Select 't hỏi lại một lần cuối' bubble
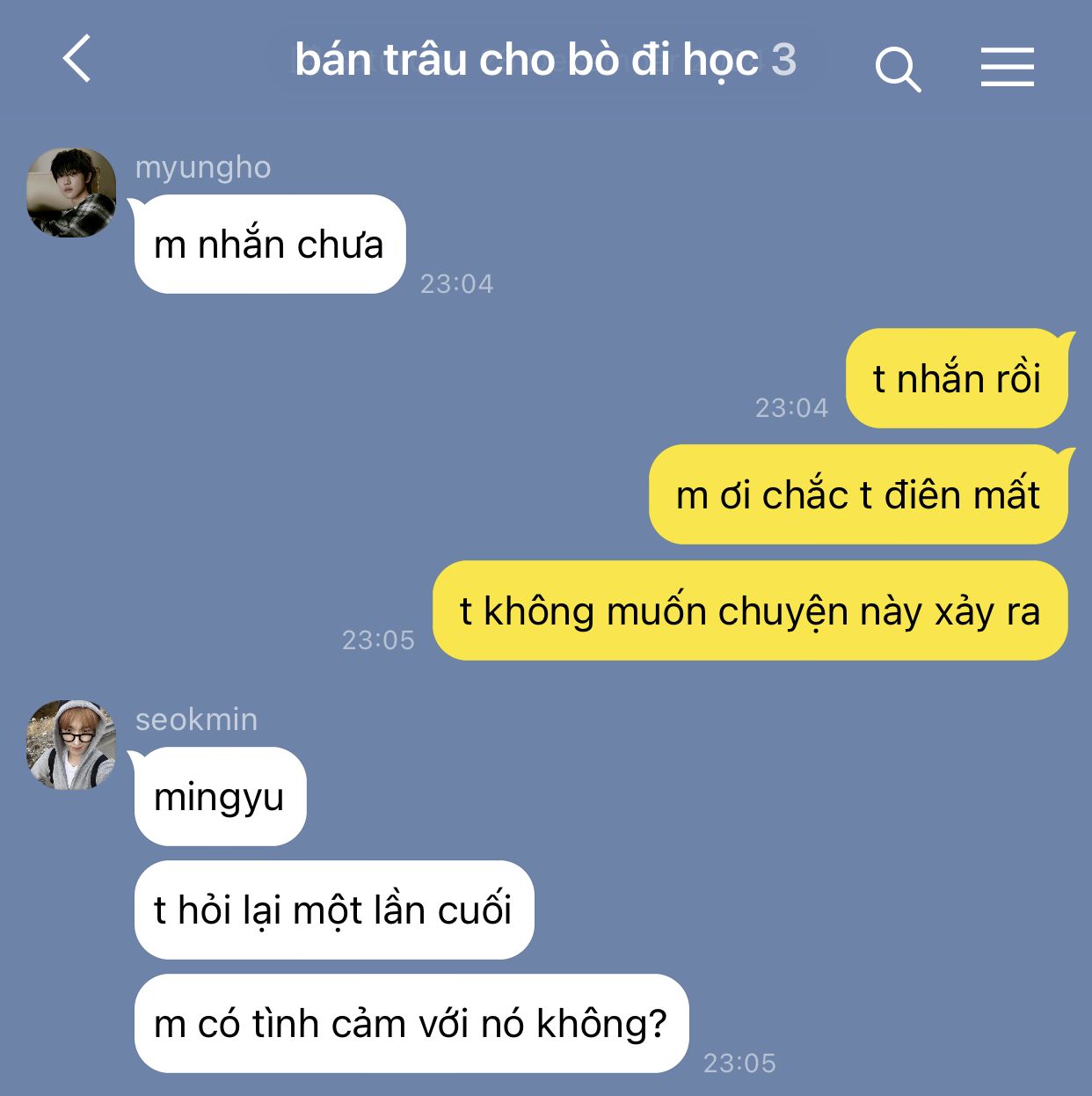The height and width of the screenshot is (1096, 1092). (334, 910)
